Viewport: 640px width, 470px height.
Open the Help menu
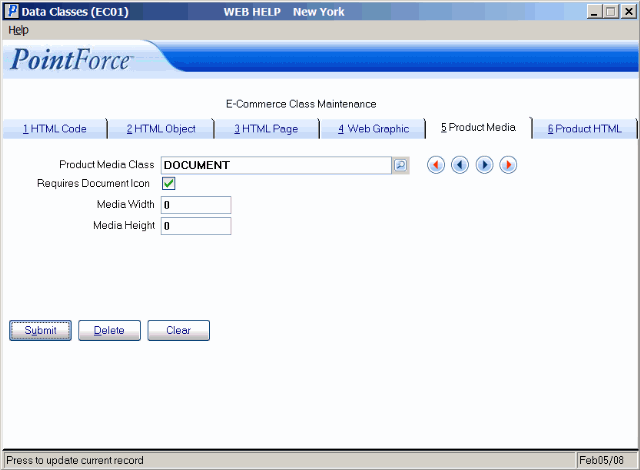tap(18, 30)
